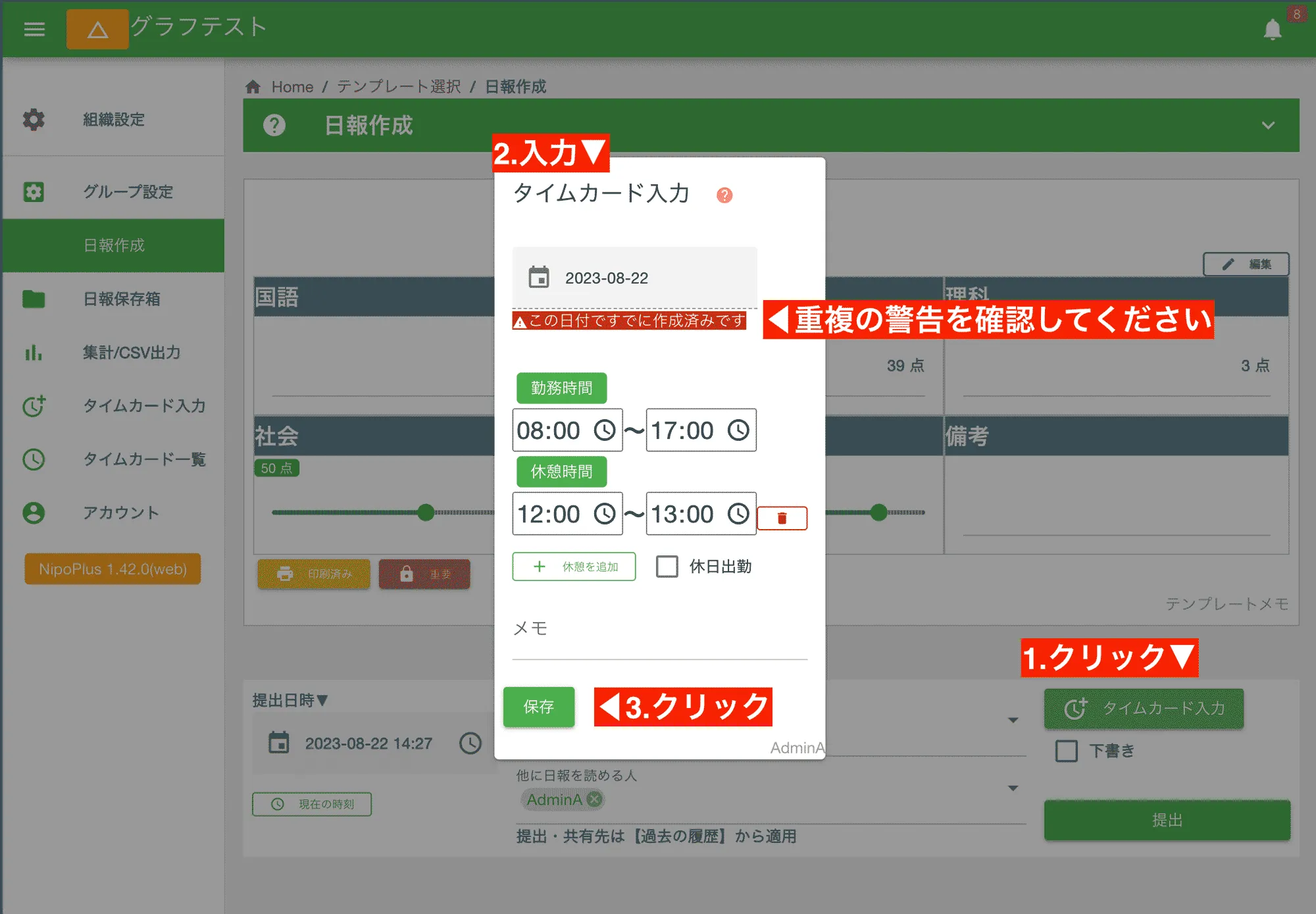Viewport: 1316px width, 914px height.
Task: Open 組織設定 via the gear icon
Action: point(33,120)
